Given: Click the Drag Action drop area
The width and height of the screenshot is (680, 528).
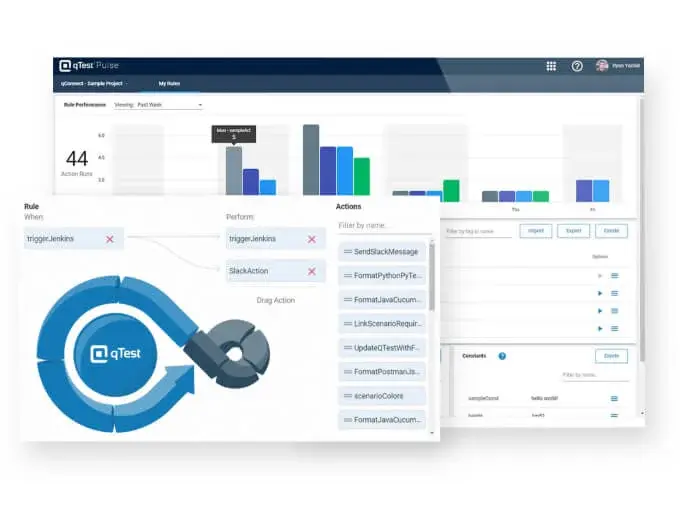Looking at the screenshot, I should (x=276, y=300).
